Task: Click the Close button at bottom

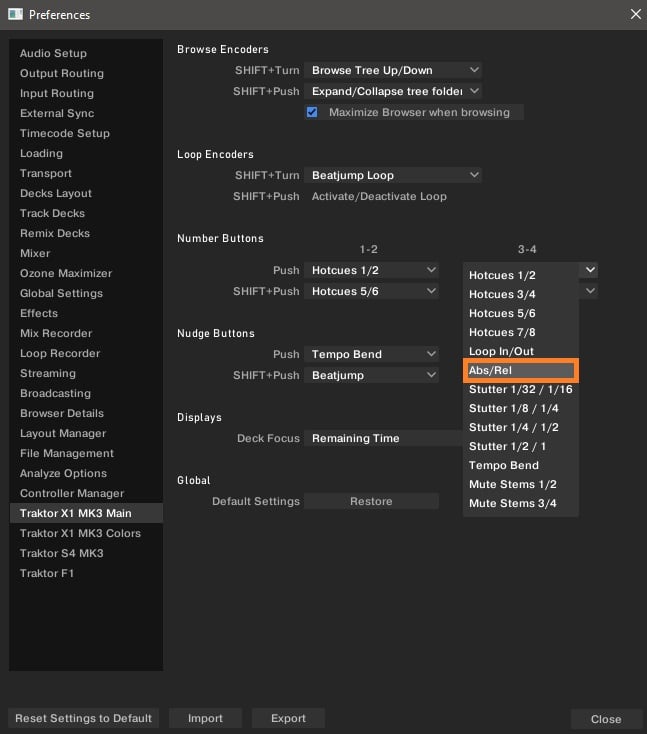Action: (x=606, y=719)
